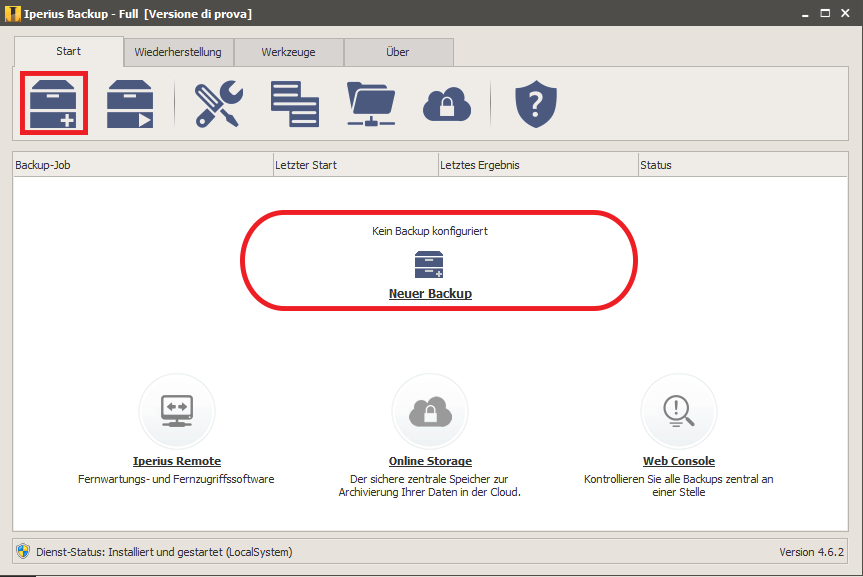The width and height of the screenshot is (863, 577).
Task: Open the Wiederherstellung tab
Action: 178,52
